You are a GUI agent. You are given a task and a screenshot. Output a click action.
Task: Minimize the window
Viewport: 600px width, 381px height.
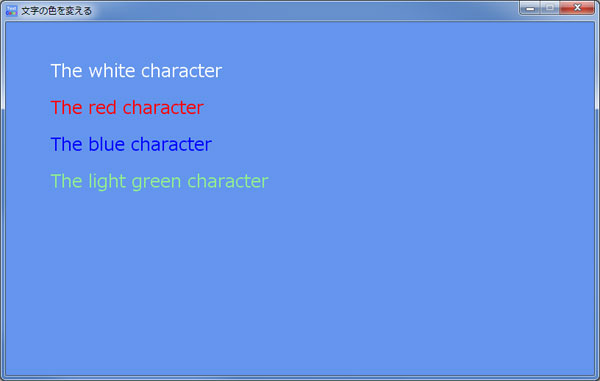tap(530, 8)
